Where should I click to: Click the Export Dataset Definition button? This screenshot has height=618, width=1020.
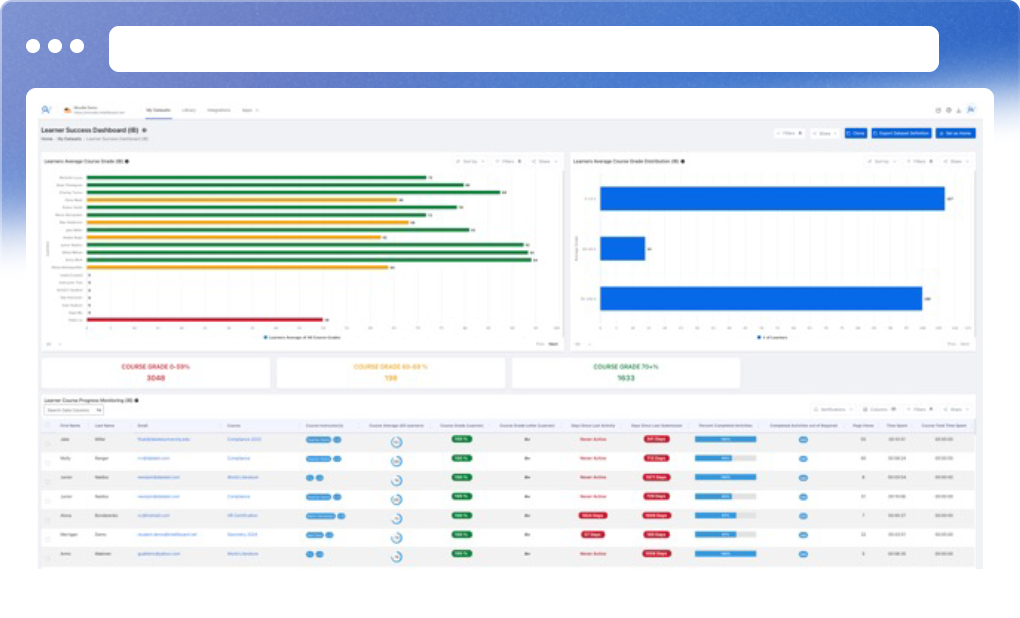coord(901,133)
